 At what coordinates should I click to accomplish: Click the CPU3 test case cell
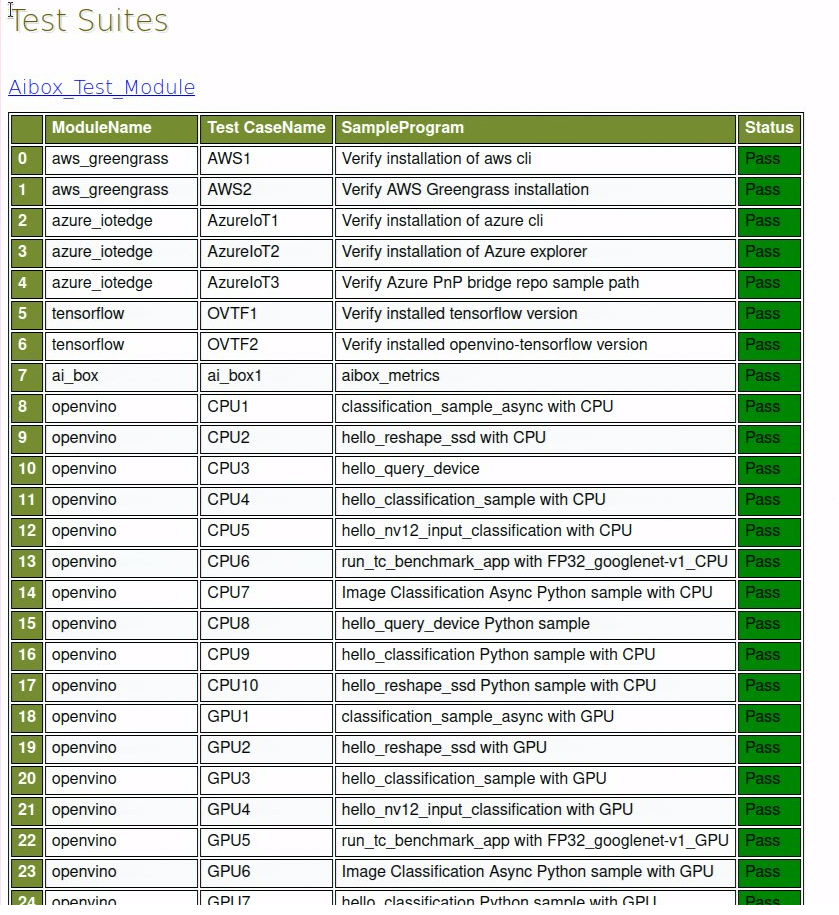tap(264, 469)
